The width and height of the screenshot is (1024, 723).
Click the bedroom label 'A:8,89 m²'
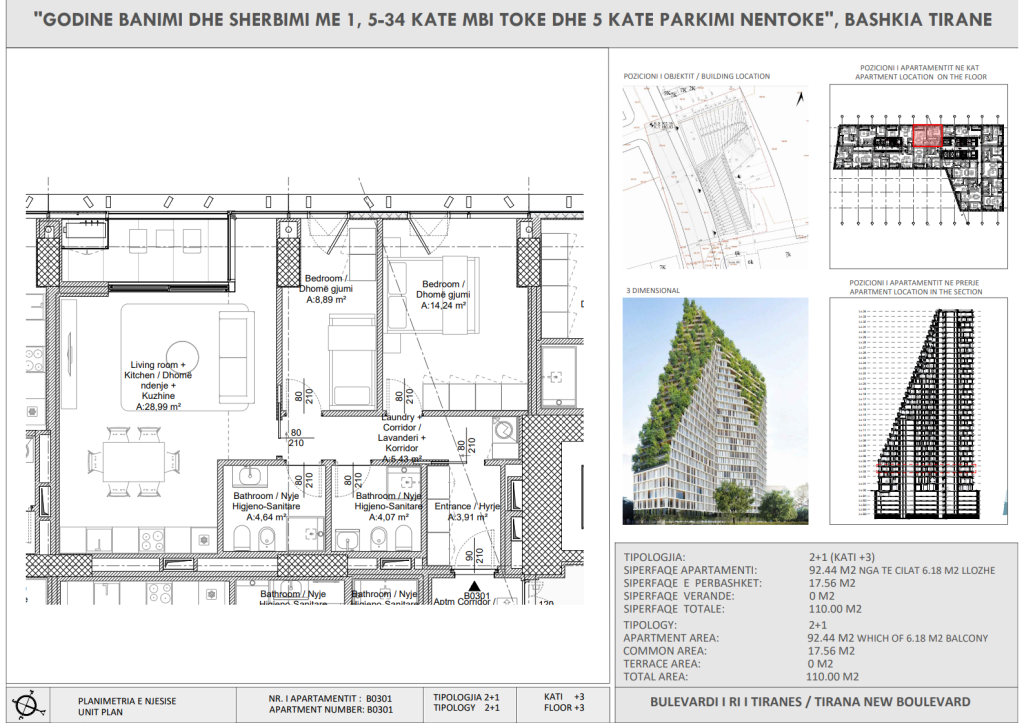[326, 300]
